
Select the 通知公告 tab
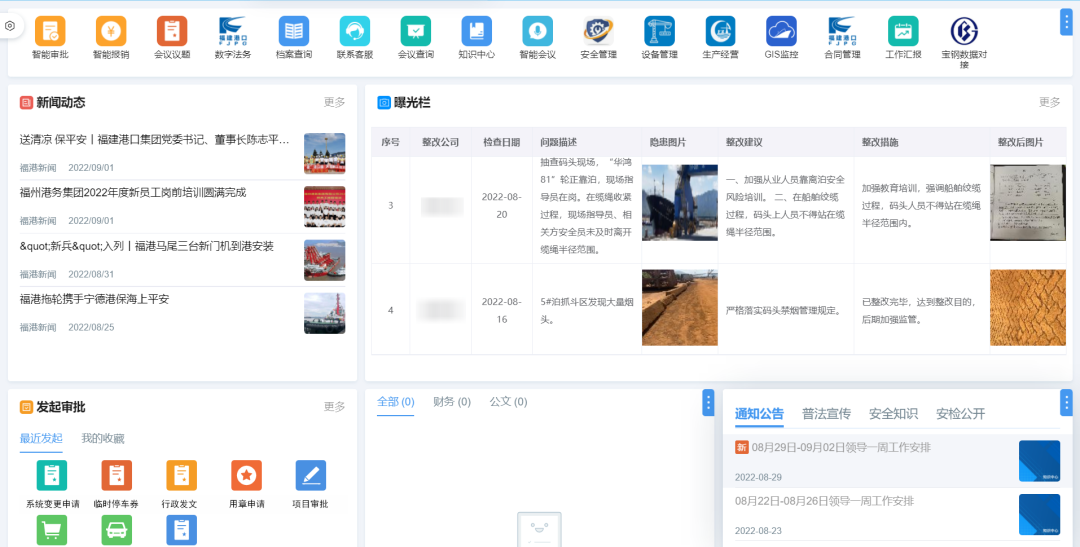(x=759, y=414)
